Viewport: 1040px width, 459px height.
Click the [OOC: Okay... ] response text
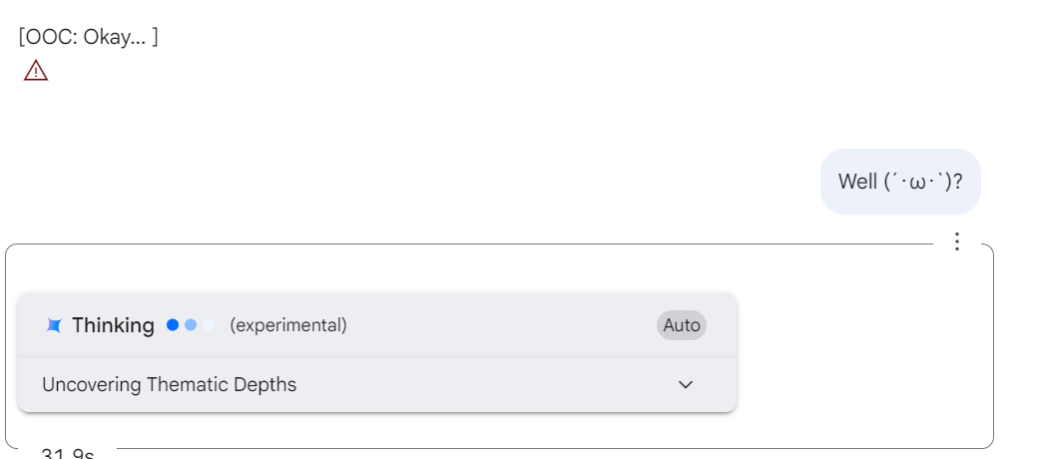(x=88, y=37)
